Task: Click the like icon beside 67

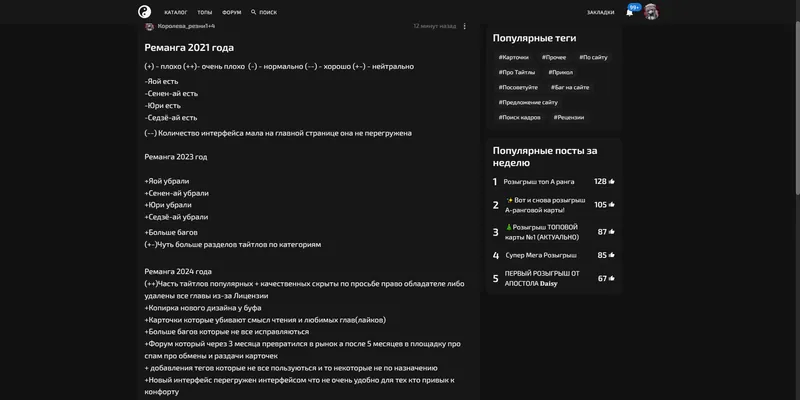Action: pos(612,279)
